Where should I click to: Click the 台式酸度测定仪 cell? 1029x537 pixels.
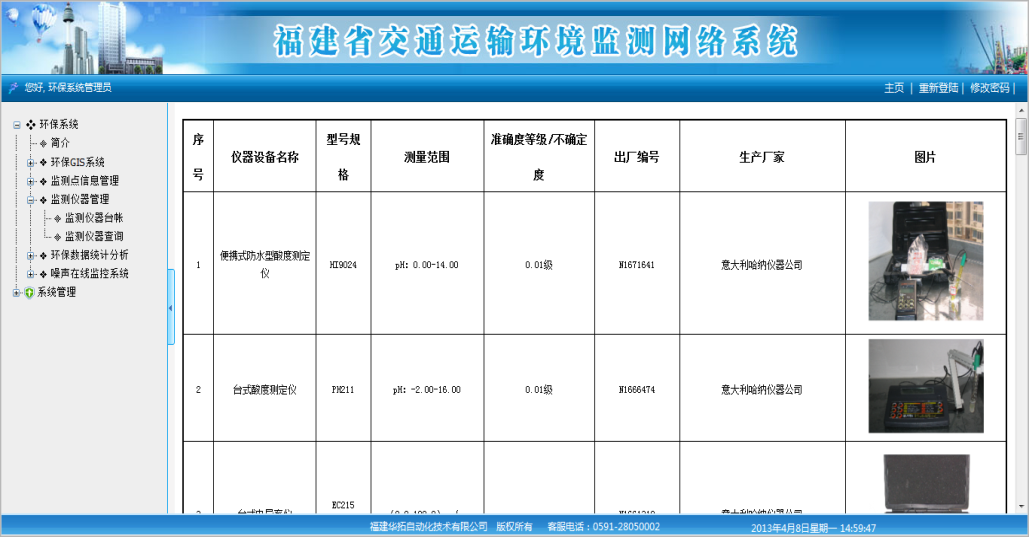[264, 390]
